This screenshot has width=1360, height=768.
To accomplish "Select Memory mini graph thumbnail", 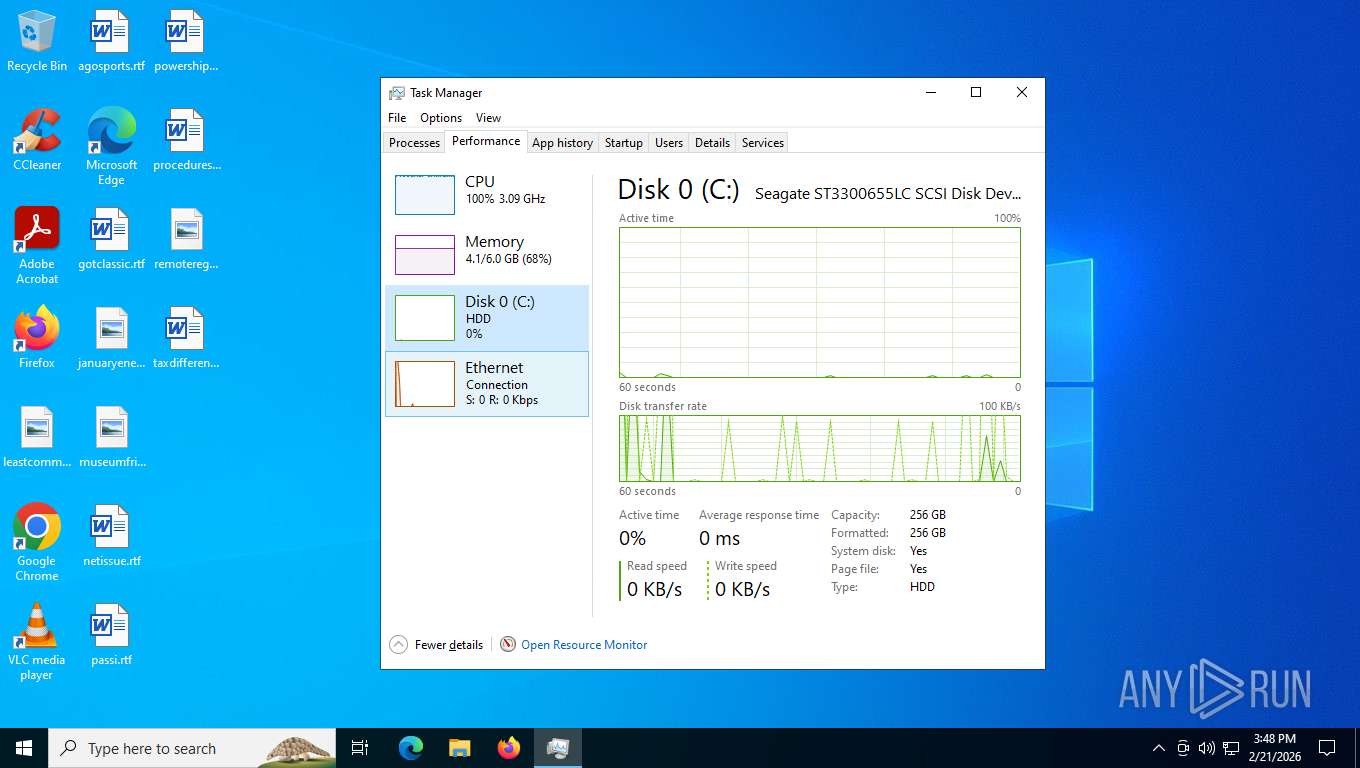I will coord(425,254).
